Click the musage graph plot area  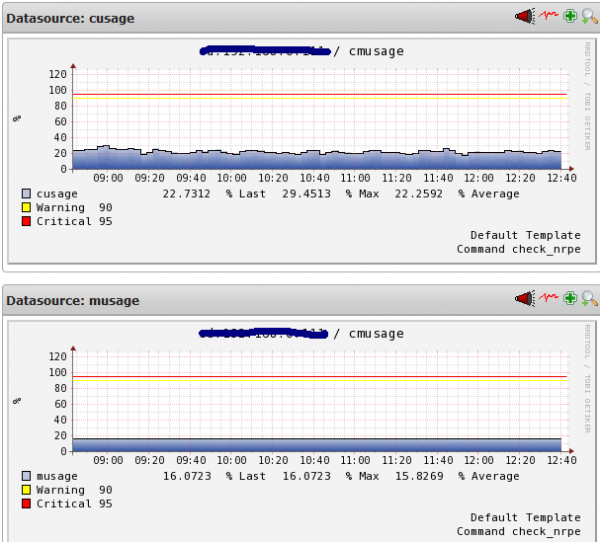(x=318, y=400)
